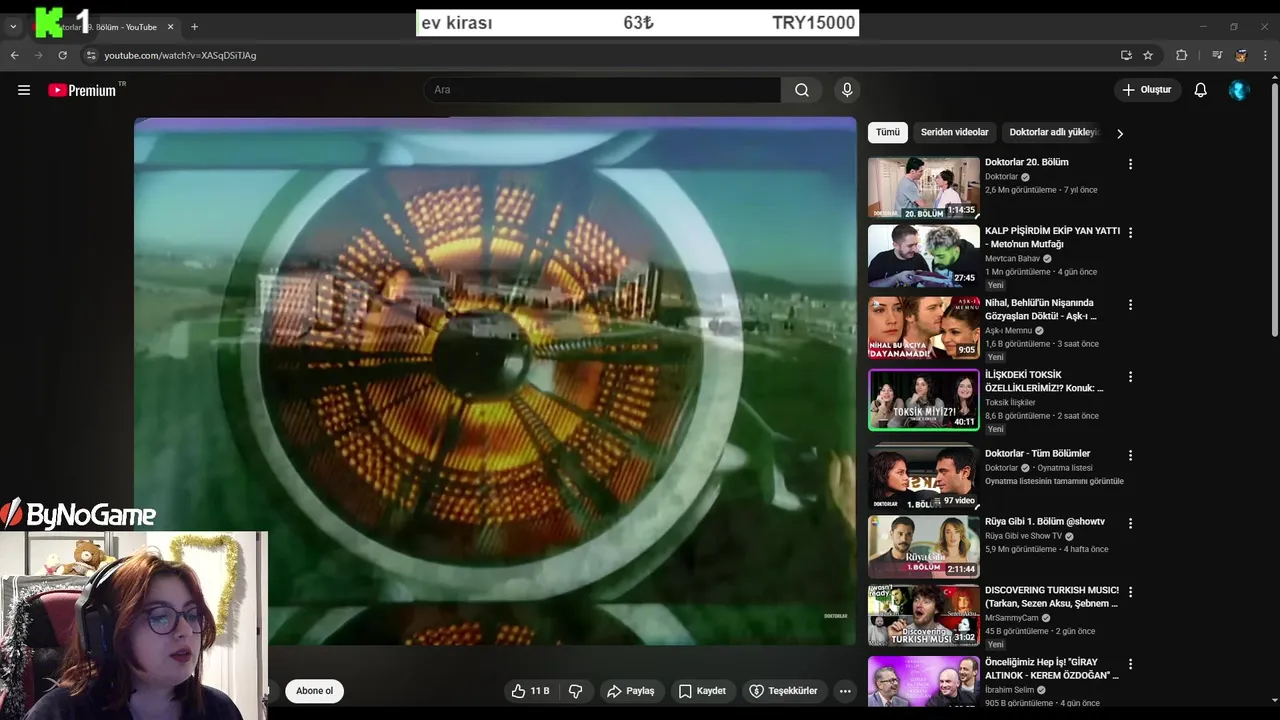Click the address bar URL
This screenshot has width=1280, height=720.
[180, 55]
